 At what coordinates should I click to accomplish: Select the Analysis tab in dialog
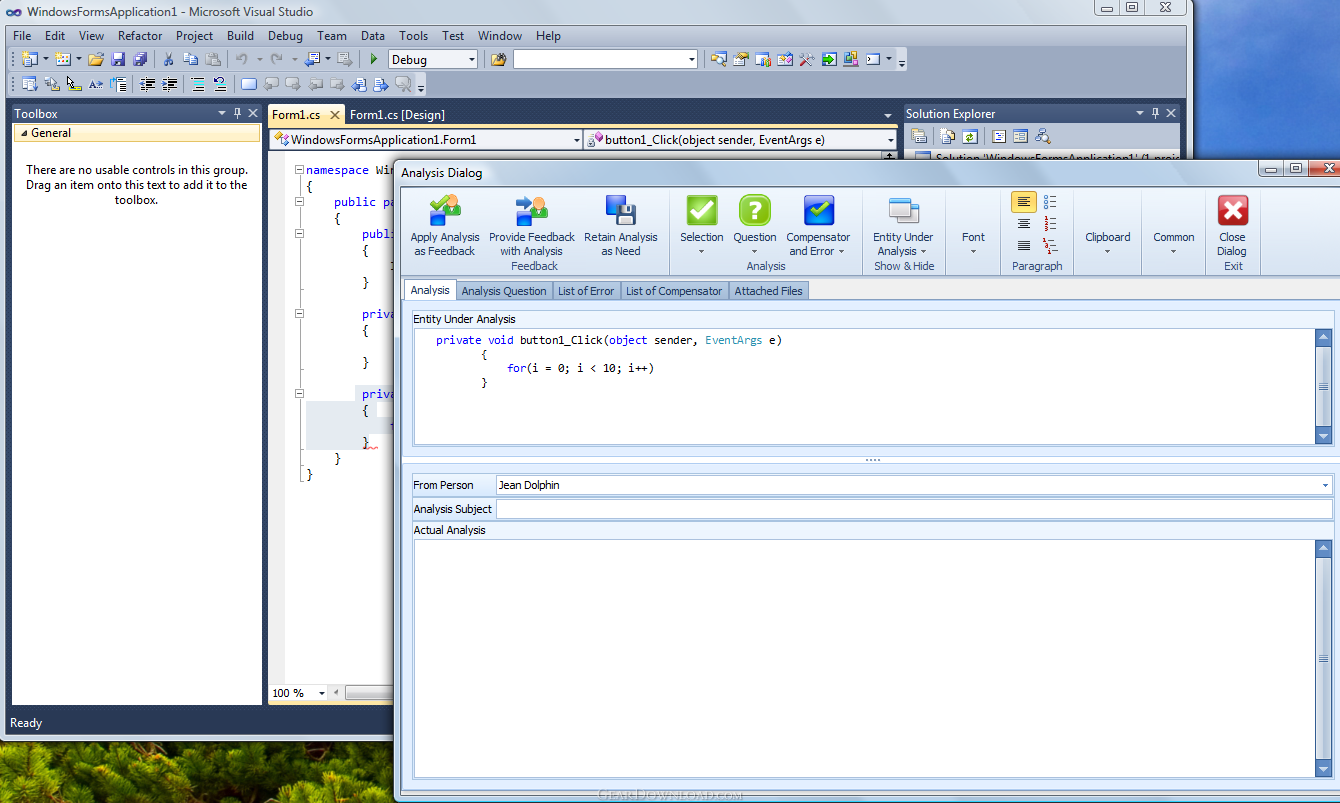(x=430, y=290)
